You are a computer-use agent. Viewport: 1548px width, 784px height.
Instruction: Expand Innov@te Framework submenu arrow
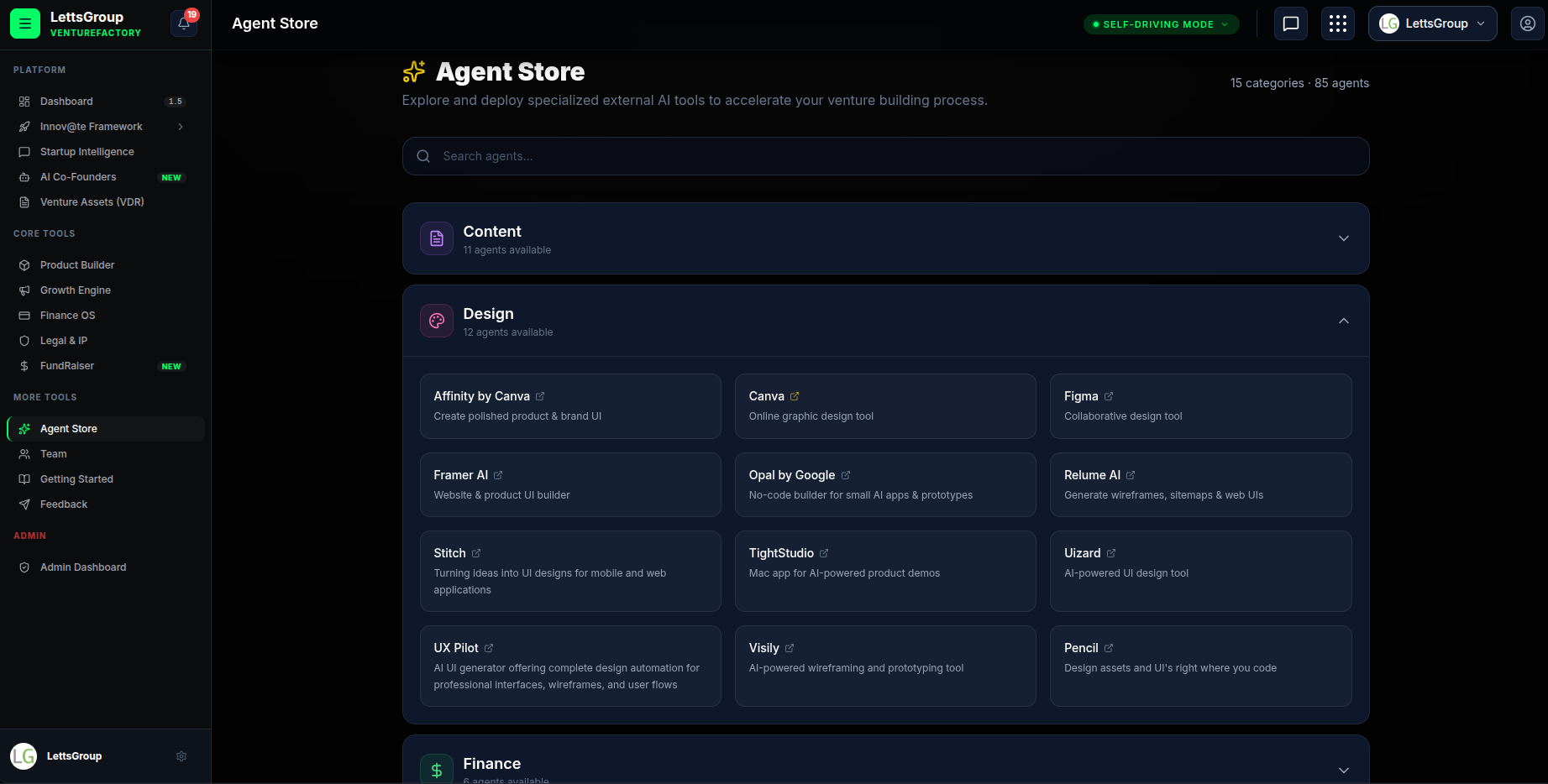pos(181,127)
